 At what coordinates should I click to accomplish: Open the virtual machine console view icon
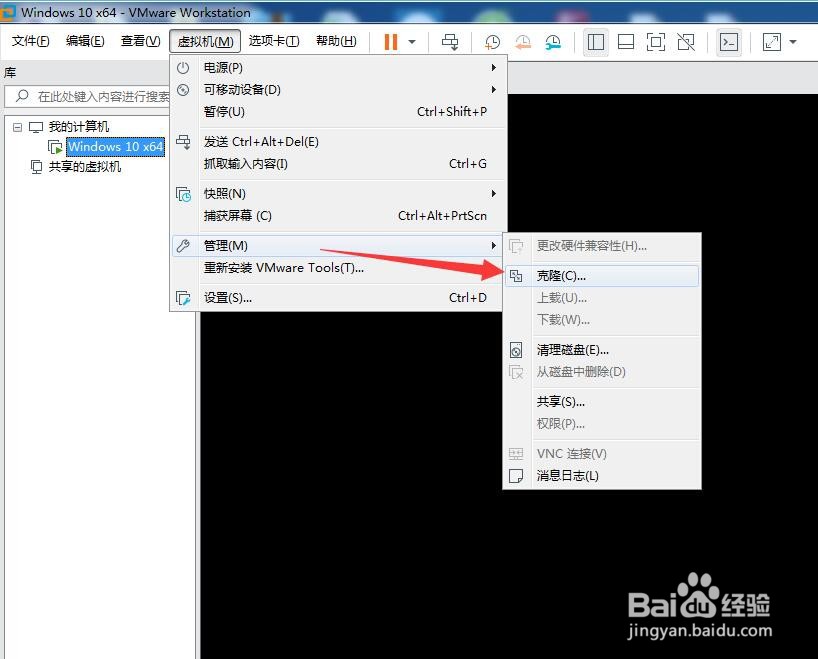pos(729,42)
